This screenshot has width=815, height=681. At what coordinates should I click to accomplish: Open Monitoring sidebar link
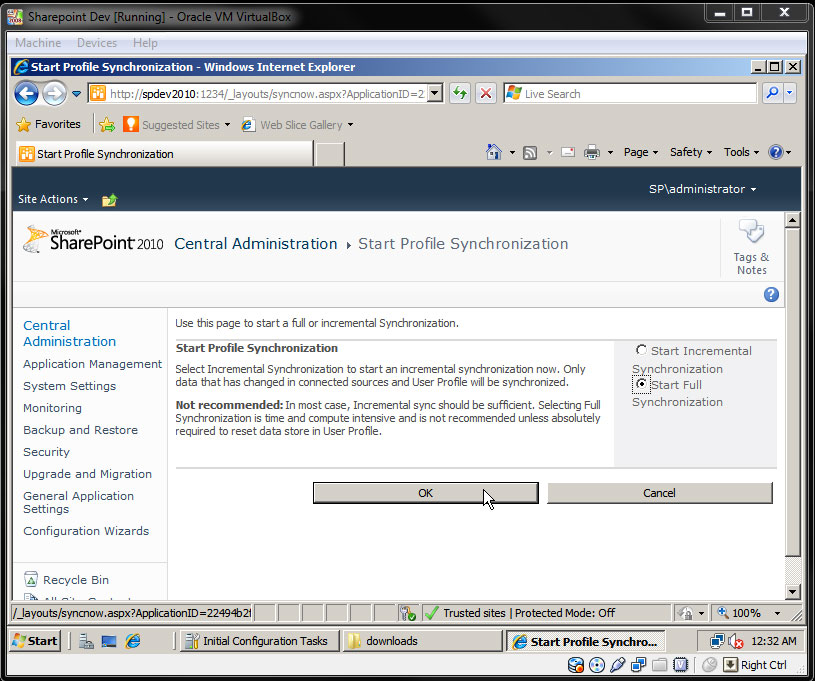[52, 408]
